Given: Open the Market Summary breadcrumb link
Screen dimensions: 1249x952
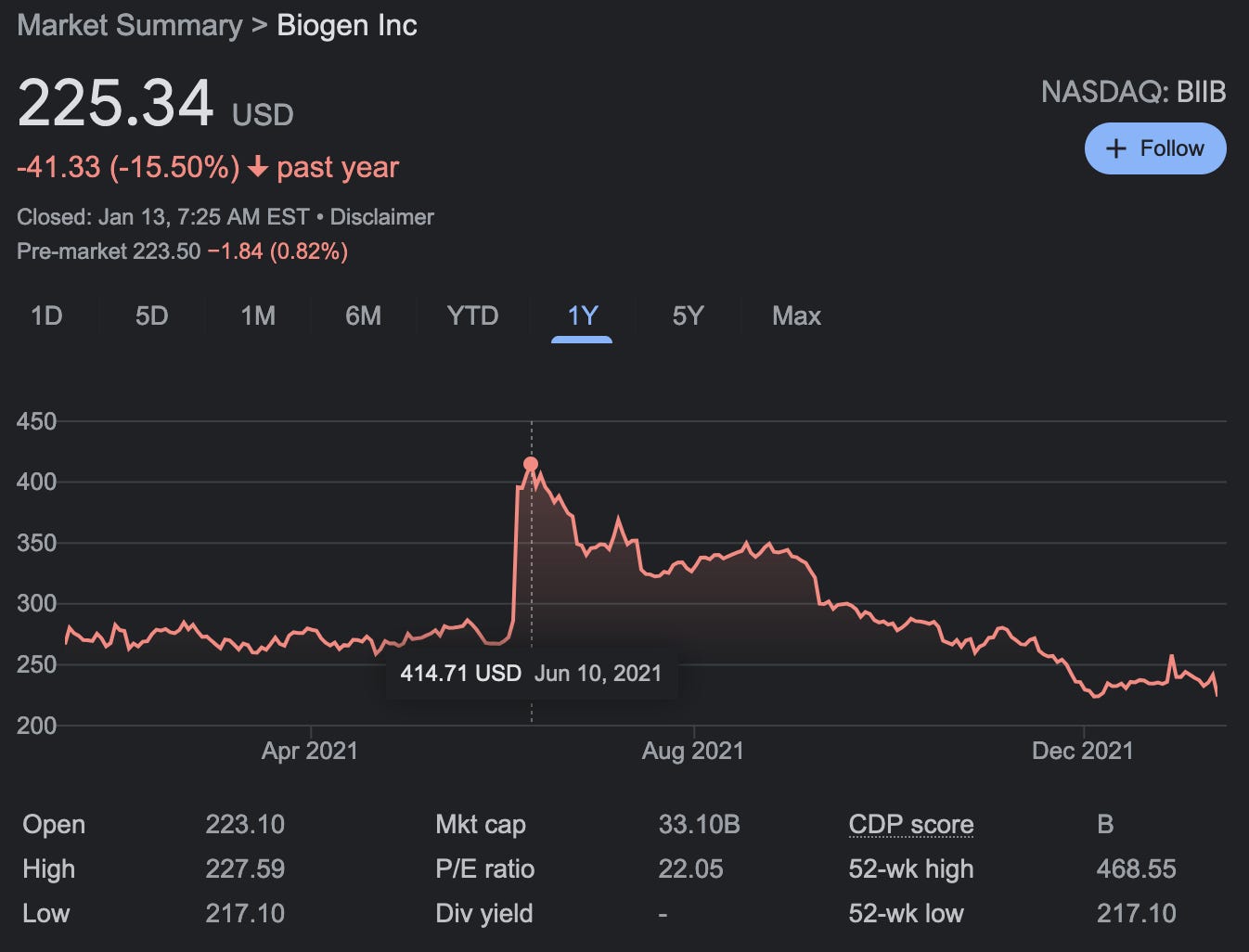Looking at the screenshot, I should point(129,25).
